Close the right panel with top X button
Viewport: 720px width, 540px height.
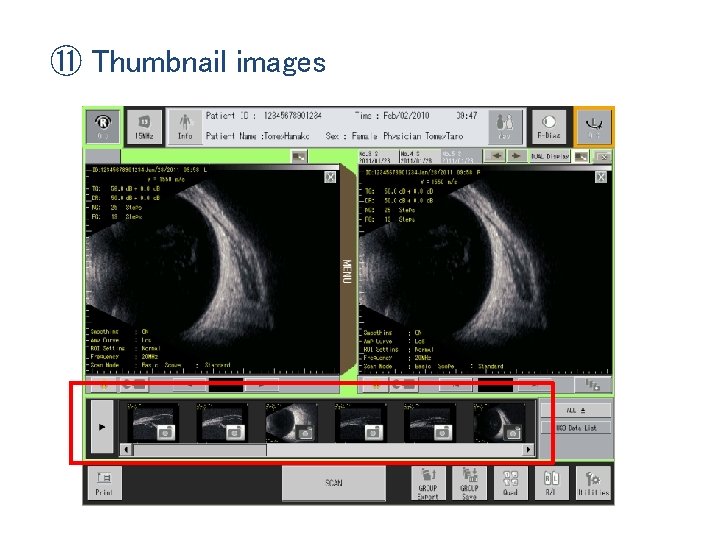(x=603, y=157)
